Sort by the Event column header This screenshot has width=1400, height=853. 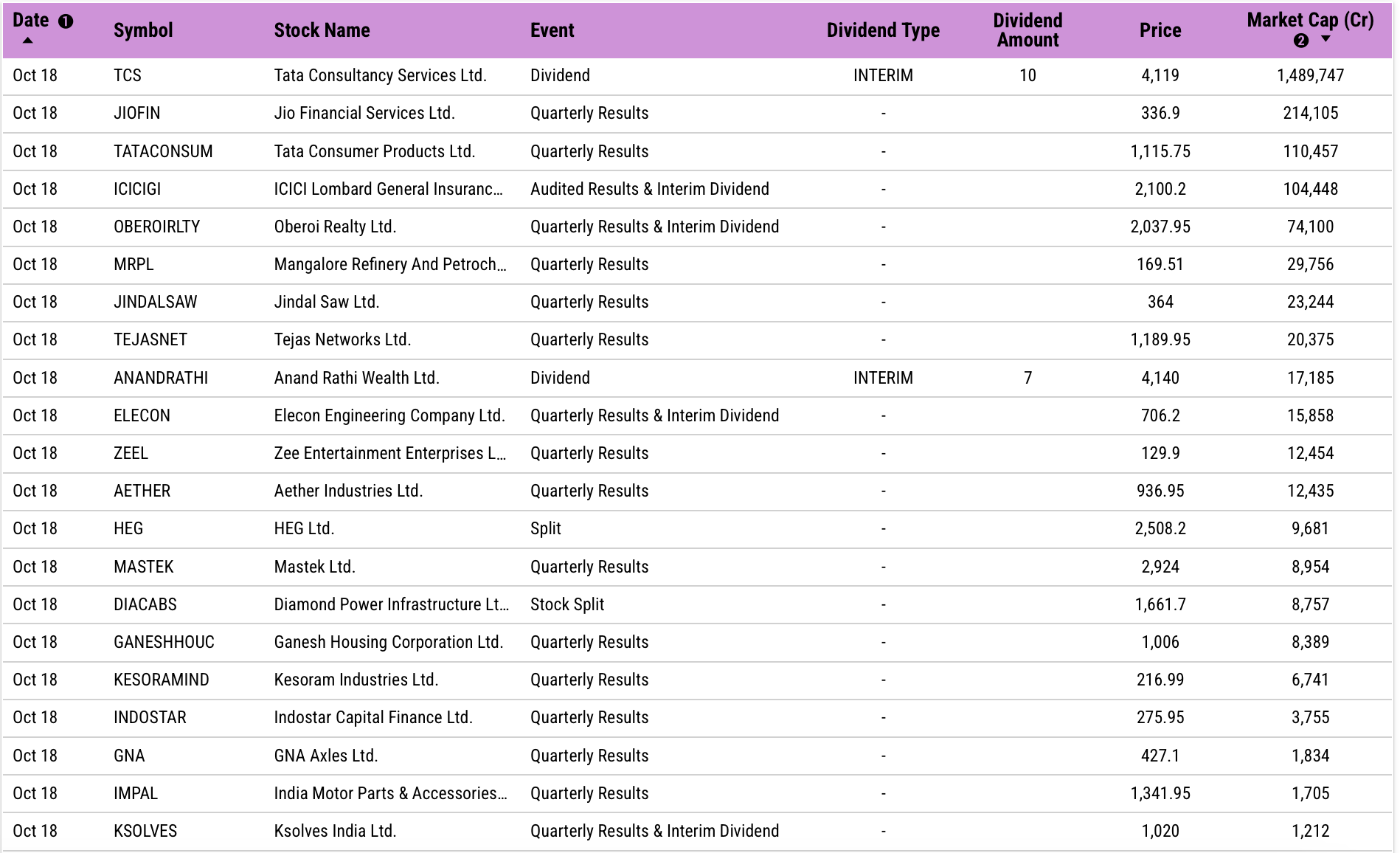click(x=552, y=30)
